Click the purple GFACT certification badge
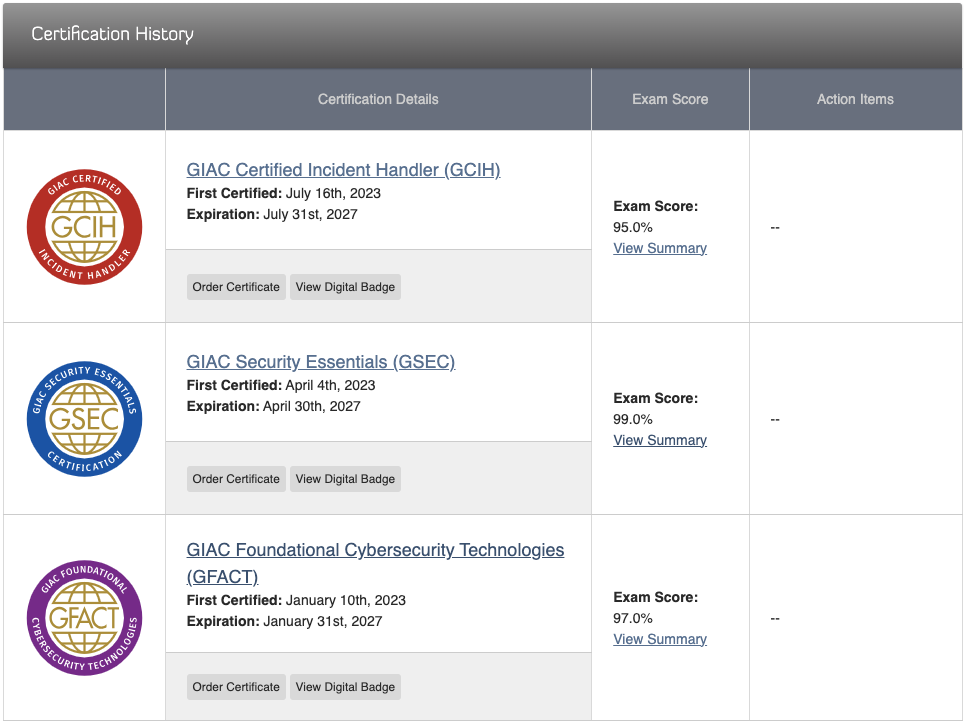Screen dimensions: 970x726 point(84,618)
